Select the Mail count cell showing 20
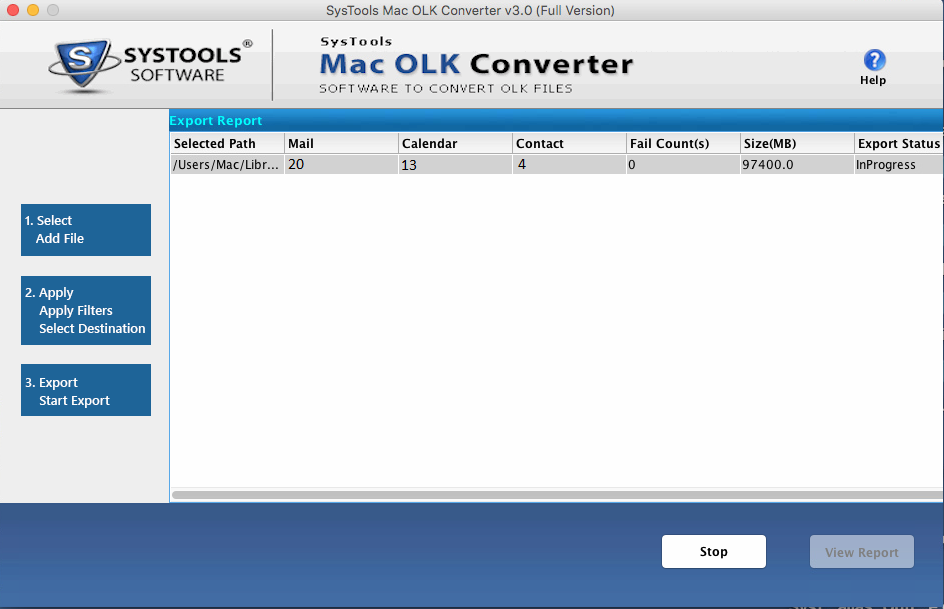Screen dimensions: 944x609 tap(341, 164)
